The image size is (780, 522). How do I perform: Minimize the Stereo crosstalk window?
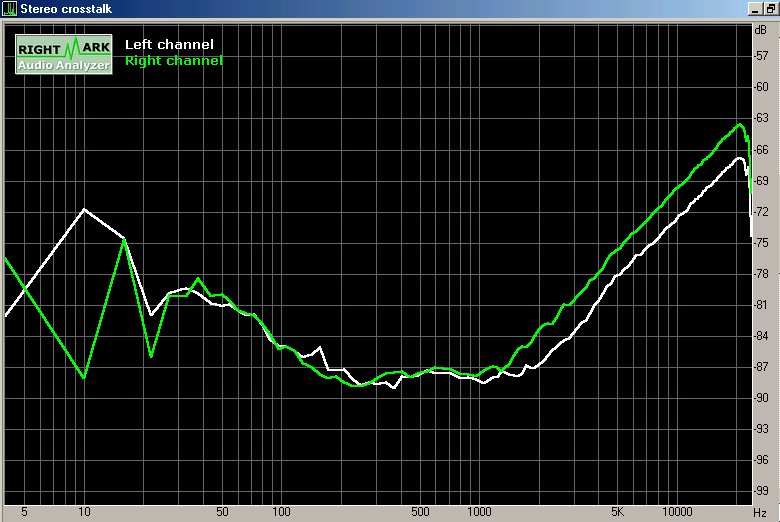click(756, 9)
